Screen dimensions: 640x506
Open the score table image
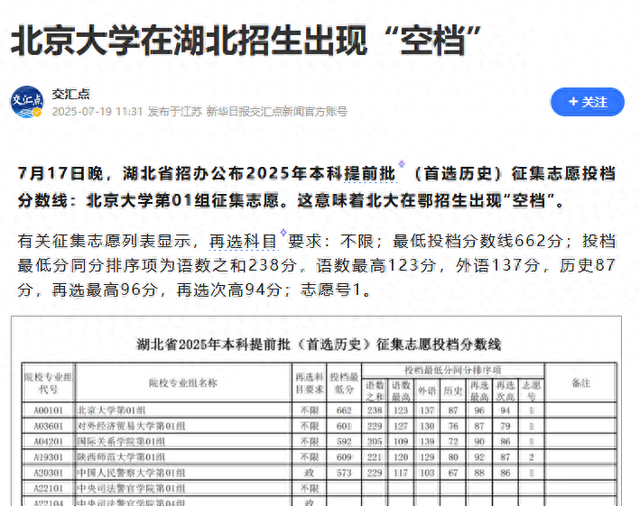316,411
